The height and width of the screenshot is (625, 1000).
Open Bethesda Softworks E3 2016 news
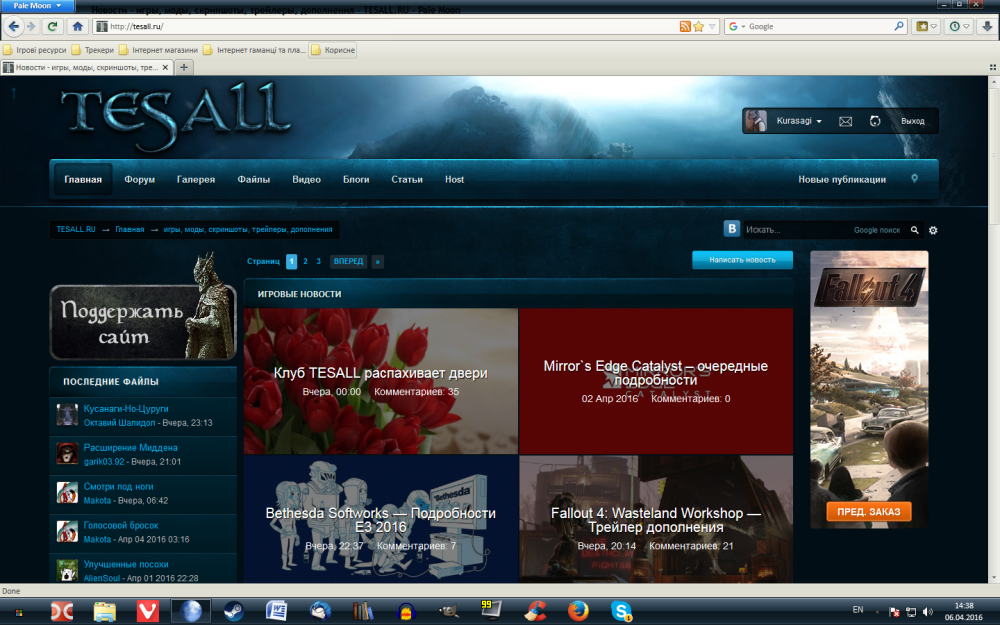coord(381,518)
